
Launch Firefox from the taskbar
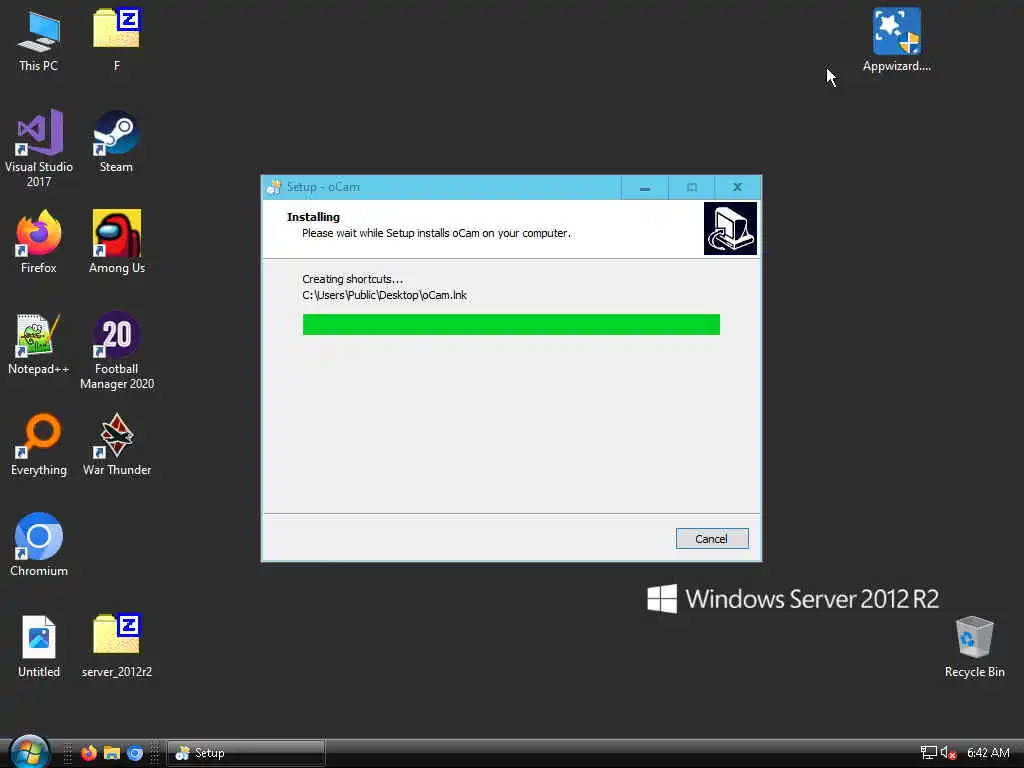pos(88,753)
